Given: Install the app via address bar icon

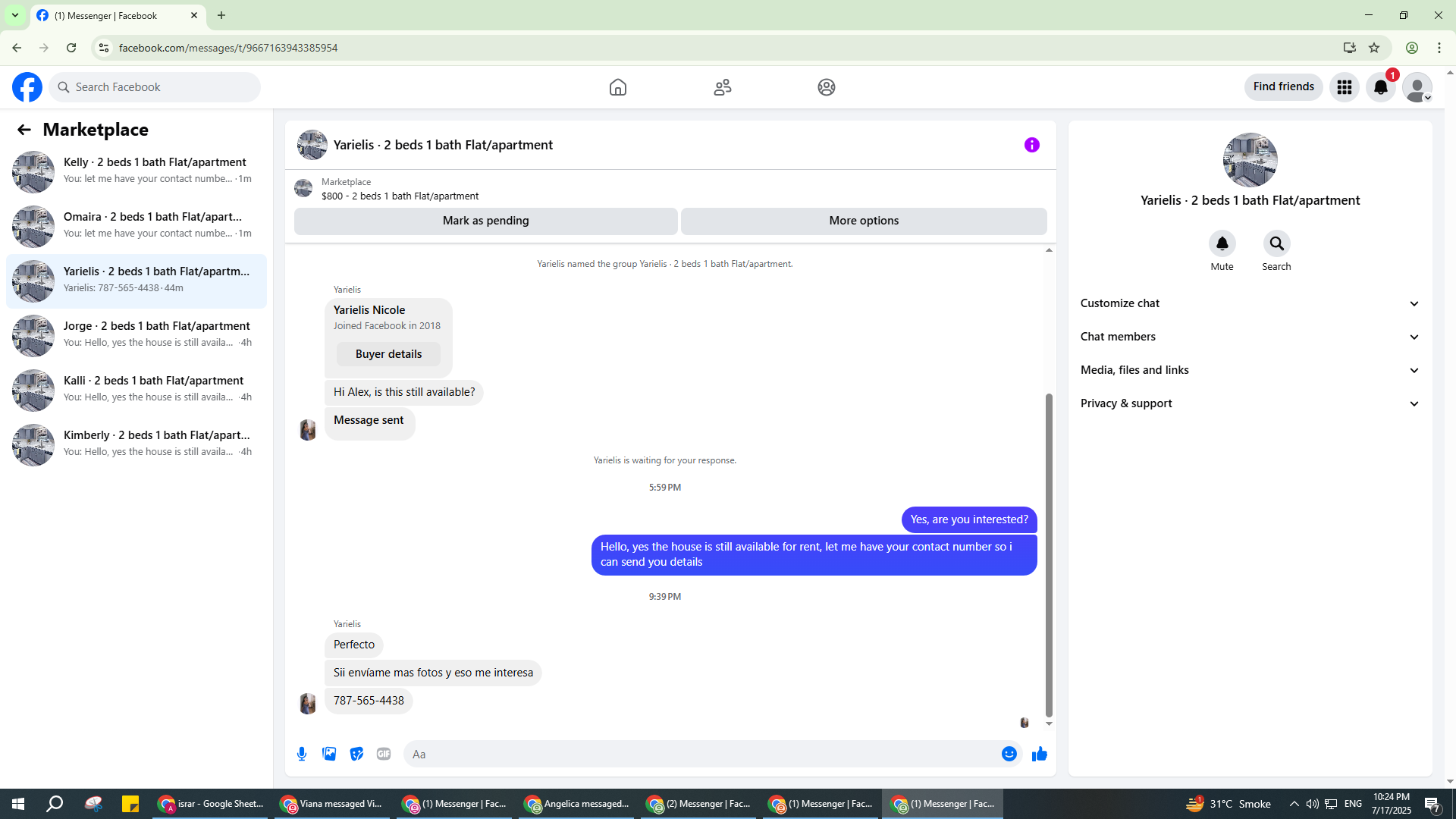Looking at the screenshot, I should click(1350, 48).
